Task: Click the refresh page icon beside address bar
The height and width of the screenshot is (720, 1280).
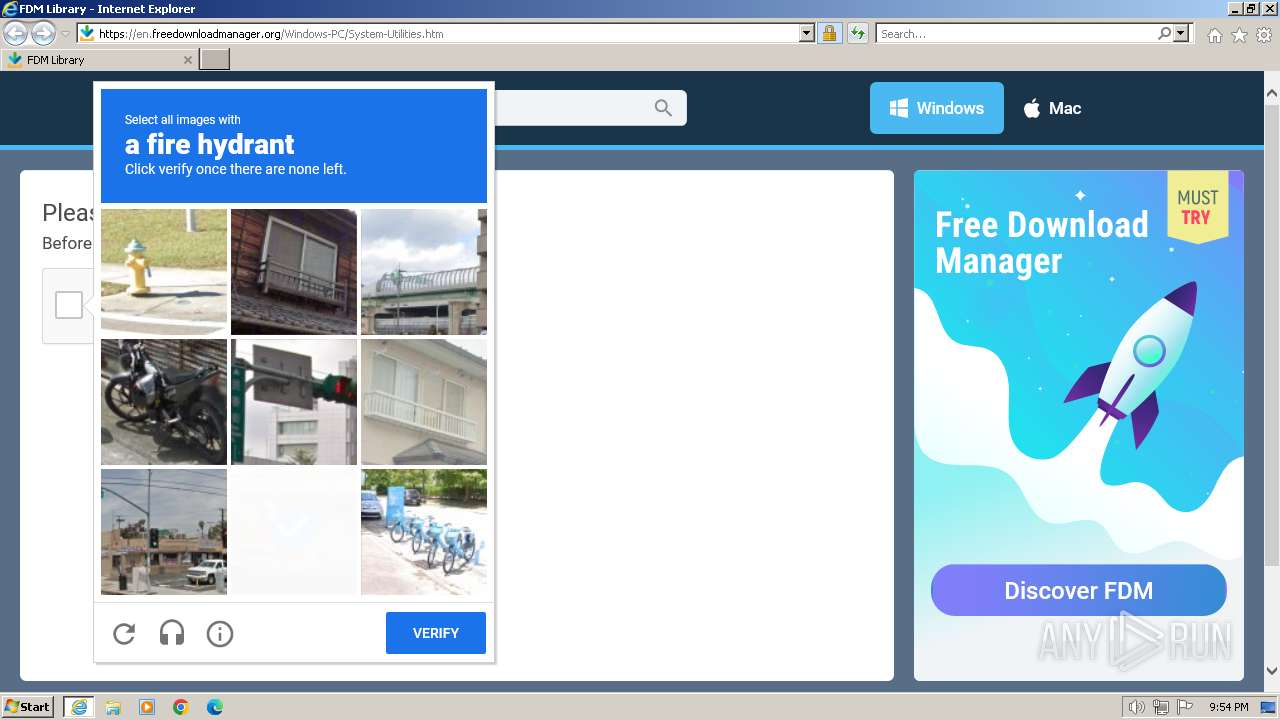Action: pyautogui.click(x=858, y=34)
